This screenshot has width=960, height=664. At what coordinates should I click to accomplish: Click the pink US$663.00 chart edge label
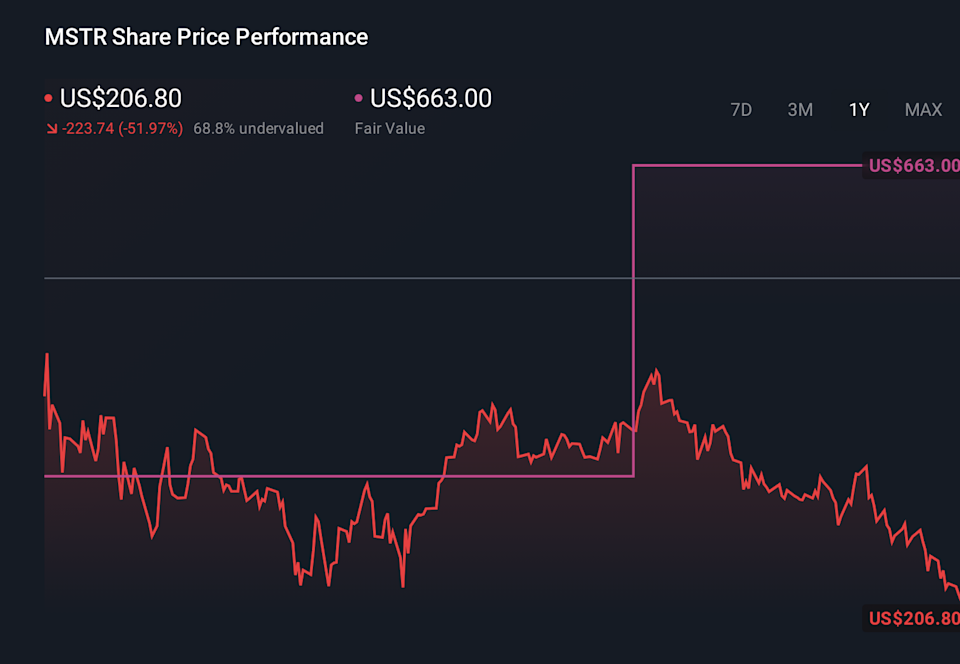tap(912, 166)
